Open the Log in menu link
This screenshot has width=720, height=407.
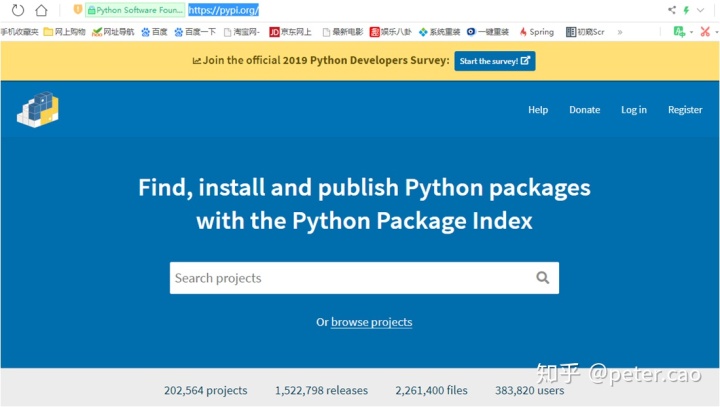pos(634,109)
